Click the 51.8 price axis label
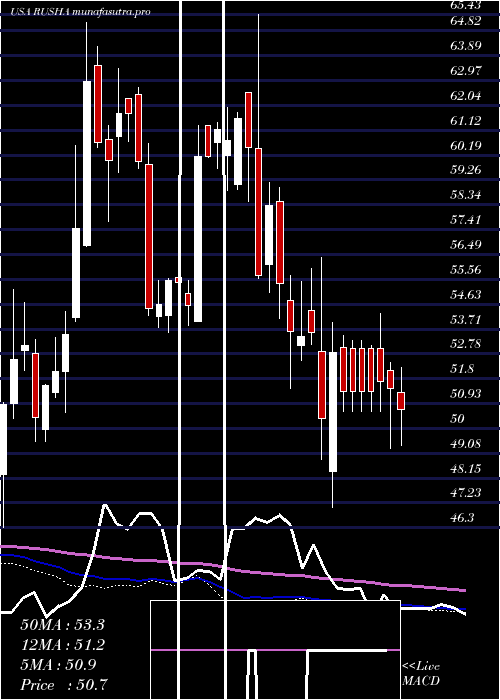Viewport: 500px width, 700px height. [x=462, y=369]
